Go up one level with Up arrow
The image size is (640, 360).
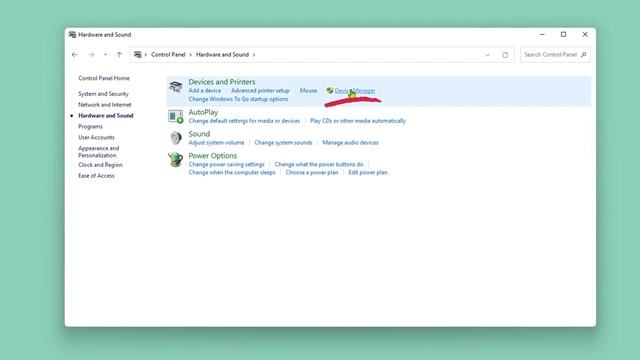119,55
